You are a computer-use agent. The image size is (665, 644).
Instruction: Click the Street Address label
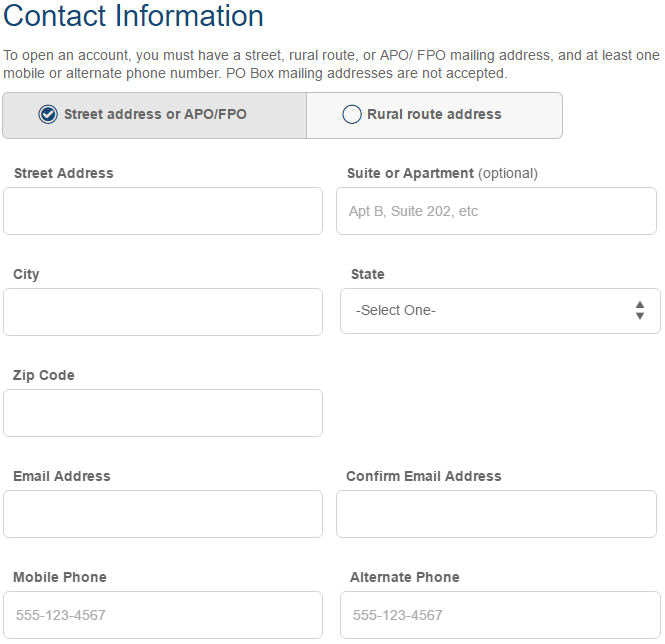tap(64, 173)
